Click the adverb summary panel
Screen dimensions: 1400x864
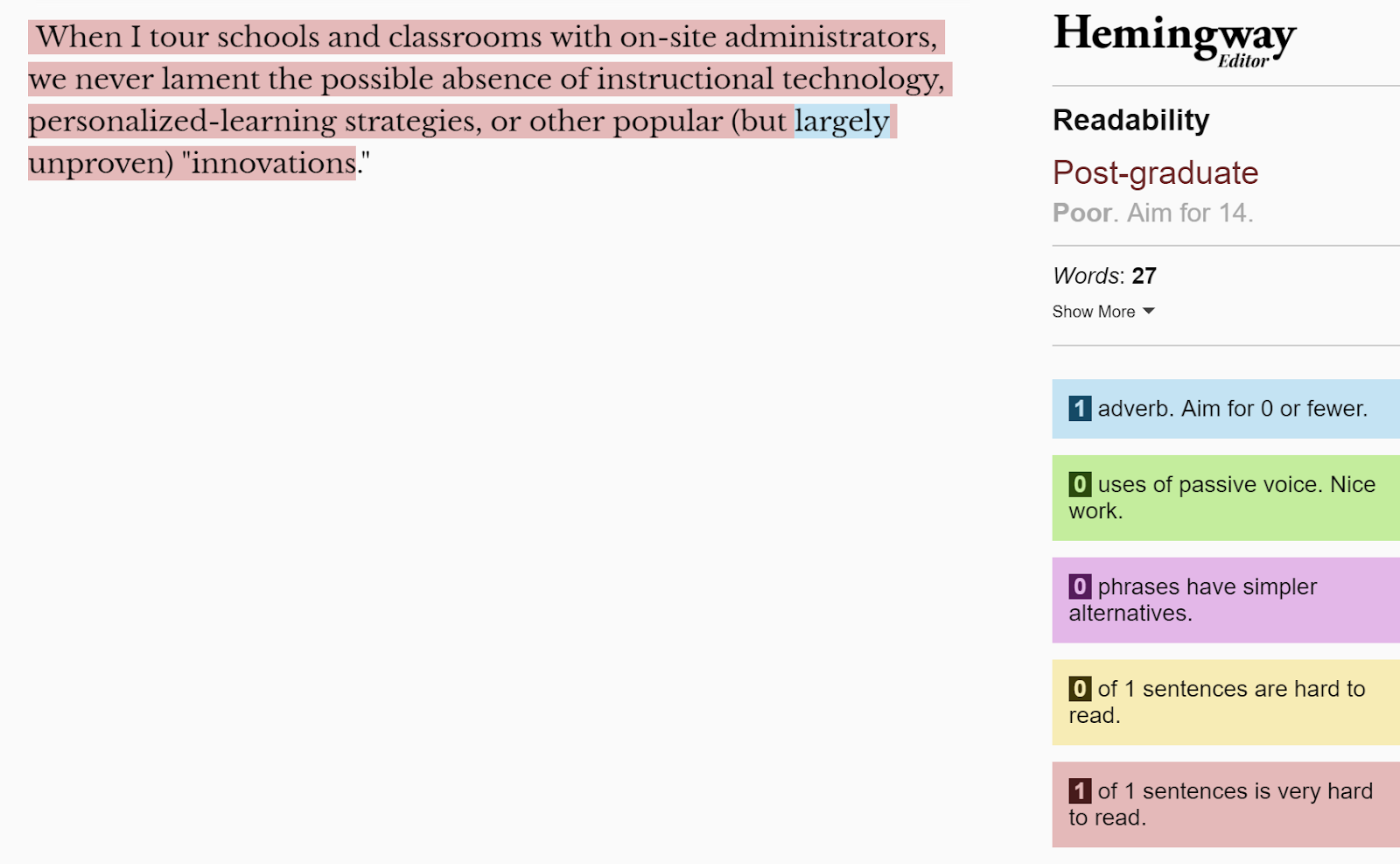(x=1226, y=409)
